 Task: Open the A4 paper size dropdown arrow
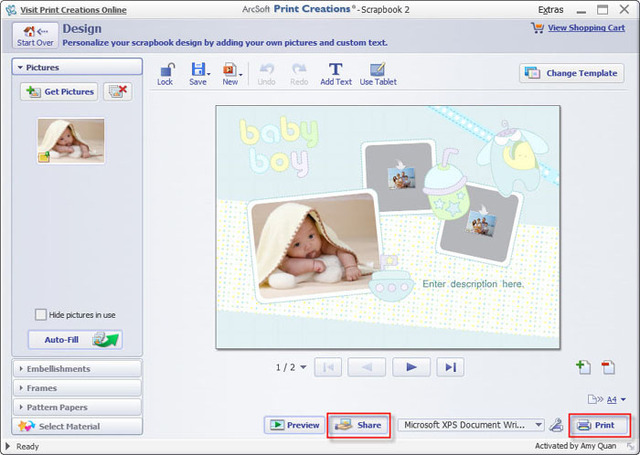[623, 400]
